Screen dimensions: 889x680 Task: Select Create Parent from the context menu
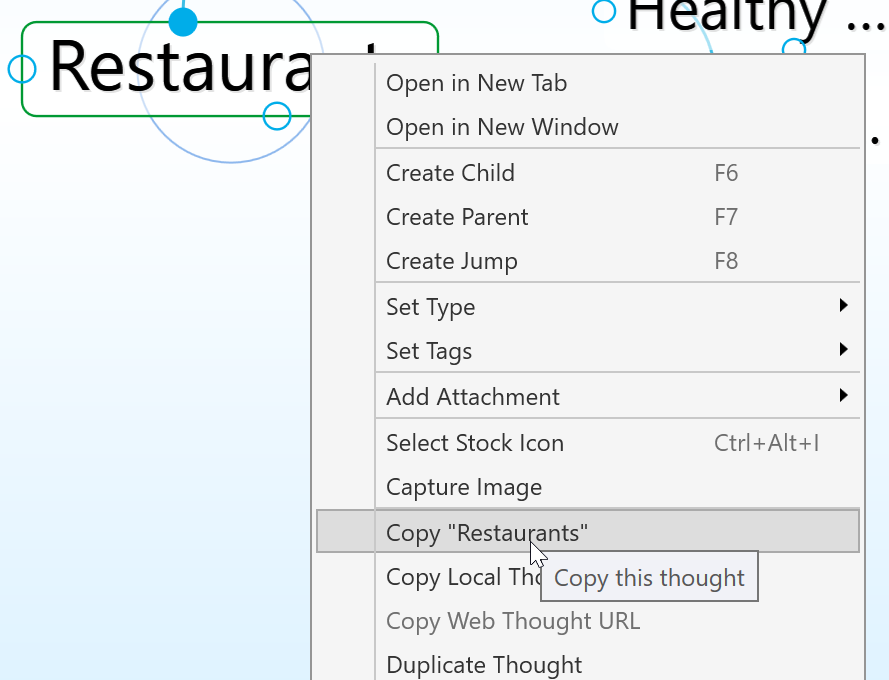pos(457,217)
